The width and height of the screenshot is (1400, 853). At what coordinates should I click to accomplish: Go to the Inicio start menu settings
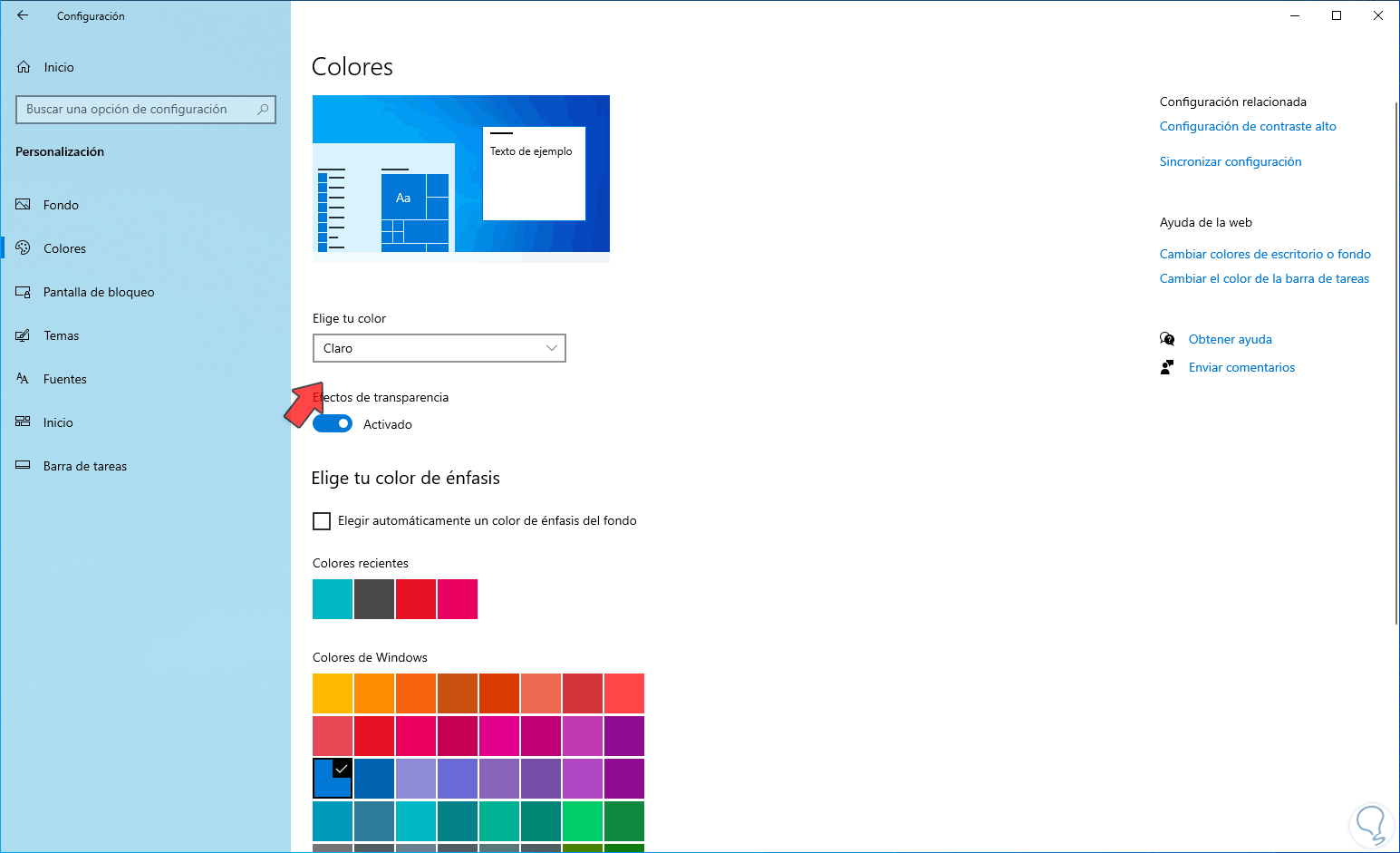point(58,422)
